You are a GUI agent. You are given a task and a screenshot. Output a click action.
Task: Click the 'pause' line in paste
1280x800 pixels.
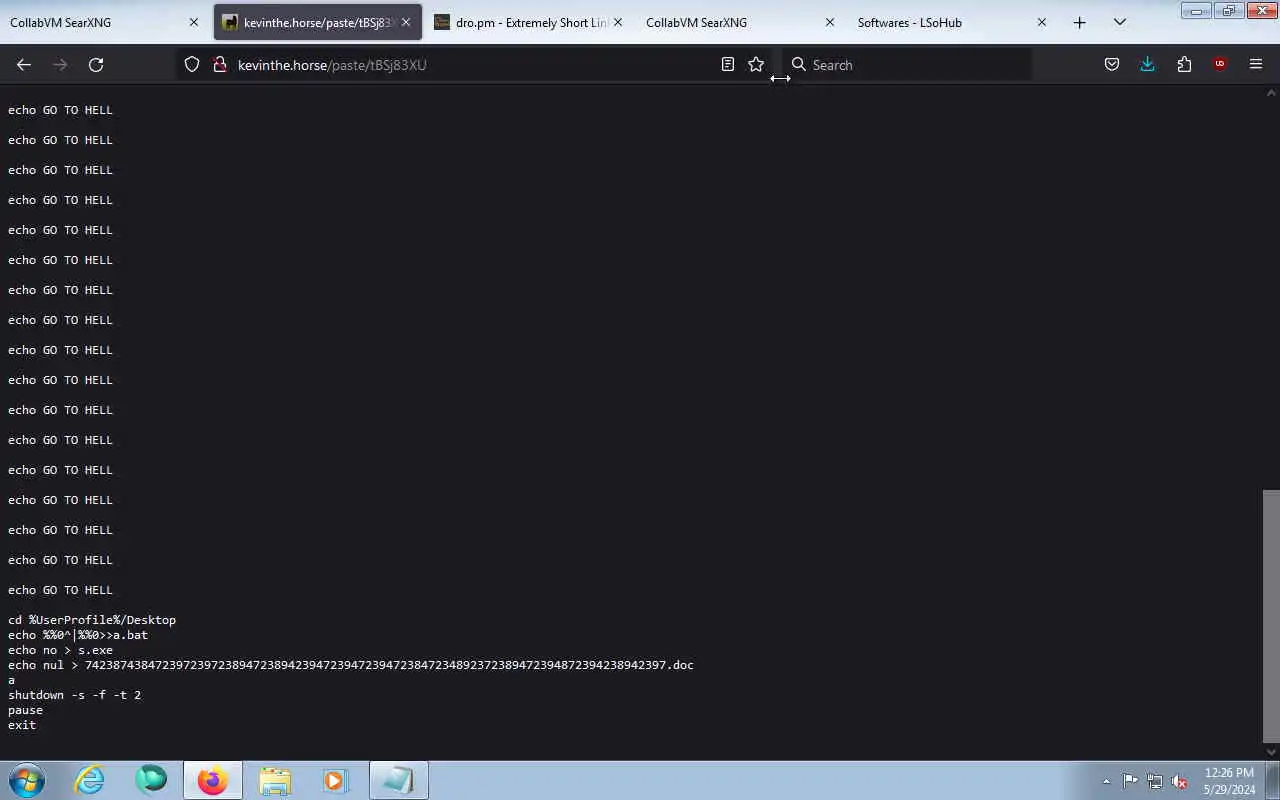pos(25,710)
